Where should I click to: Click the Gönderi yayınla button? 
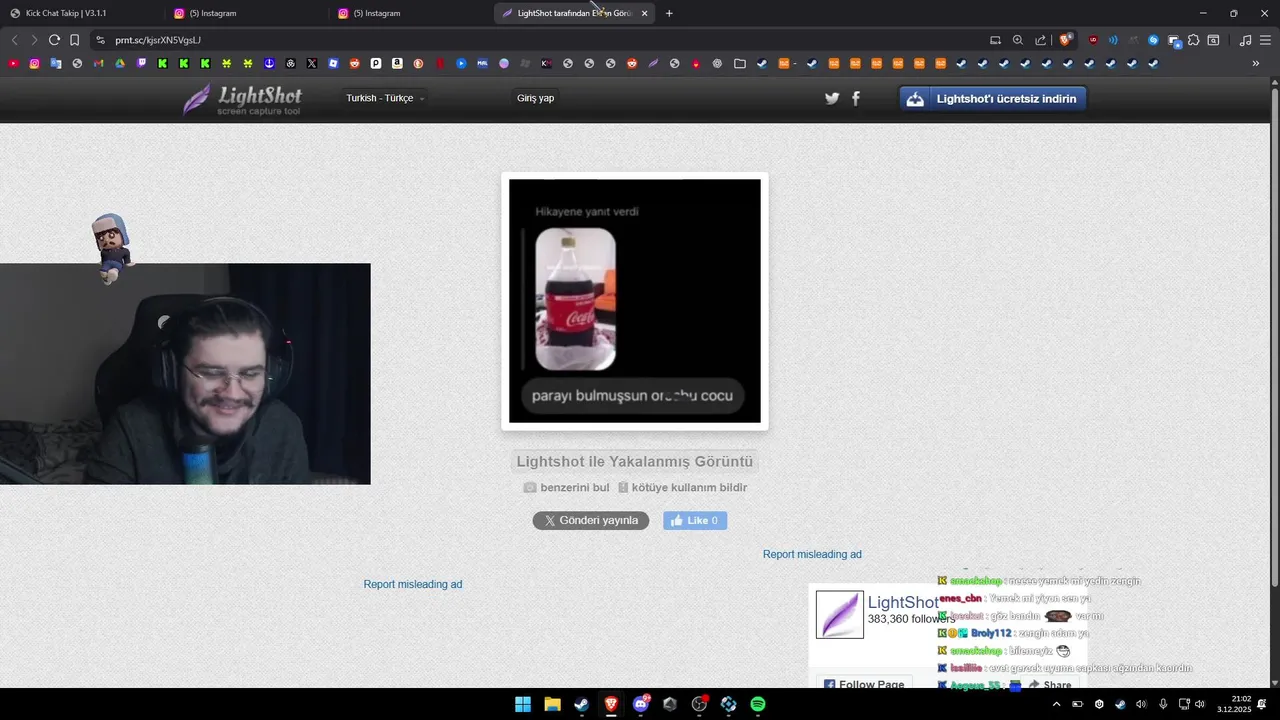click(x=591, y=520)
